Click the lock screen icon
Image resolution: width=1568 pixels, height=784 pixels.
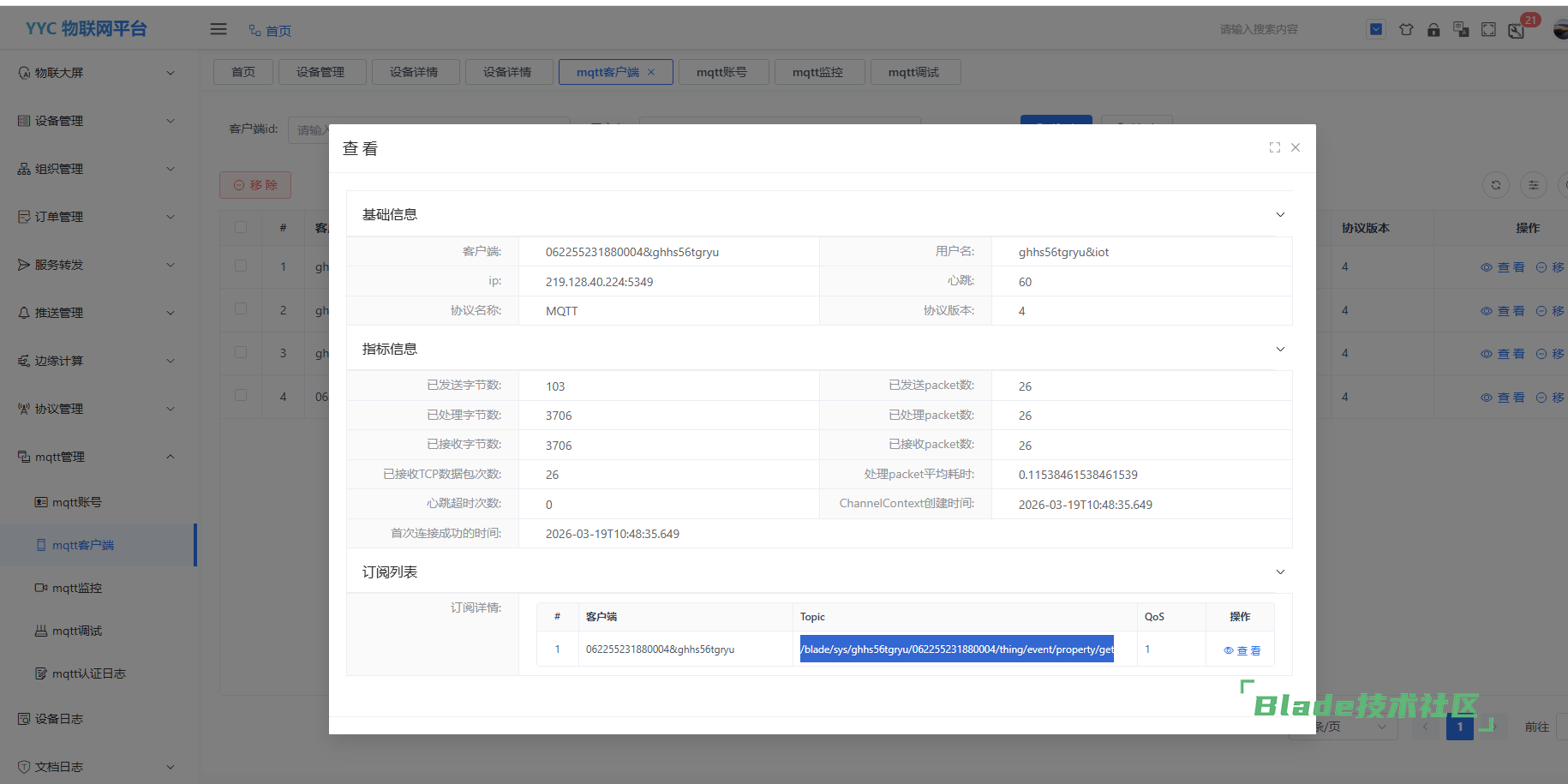[1433, 30]
